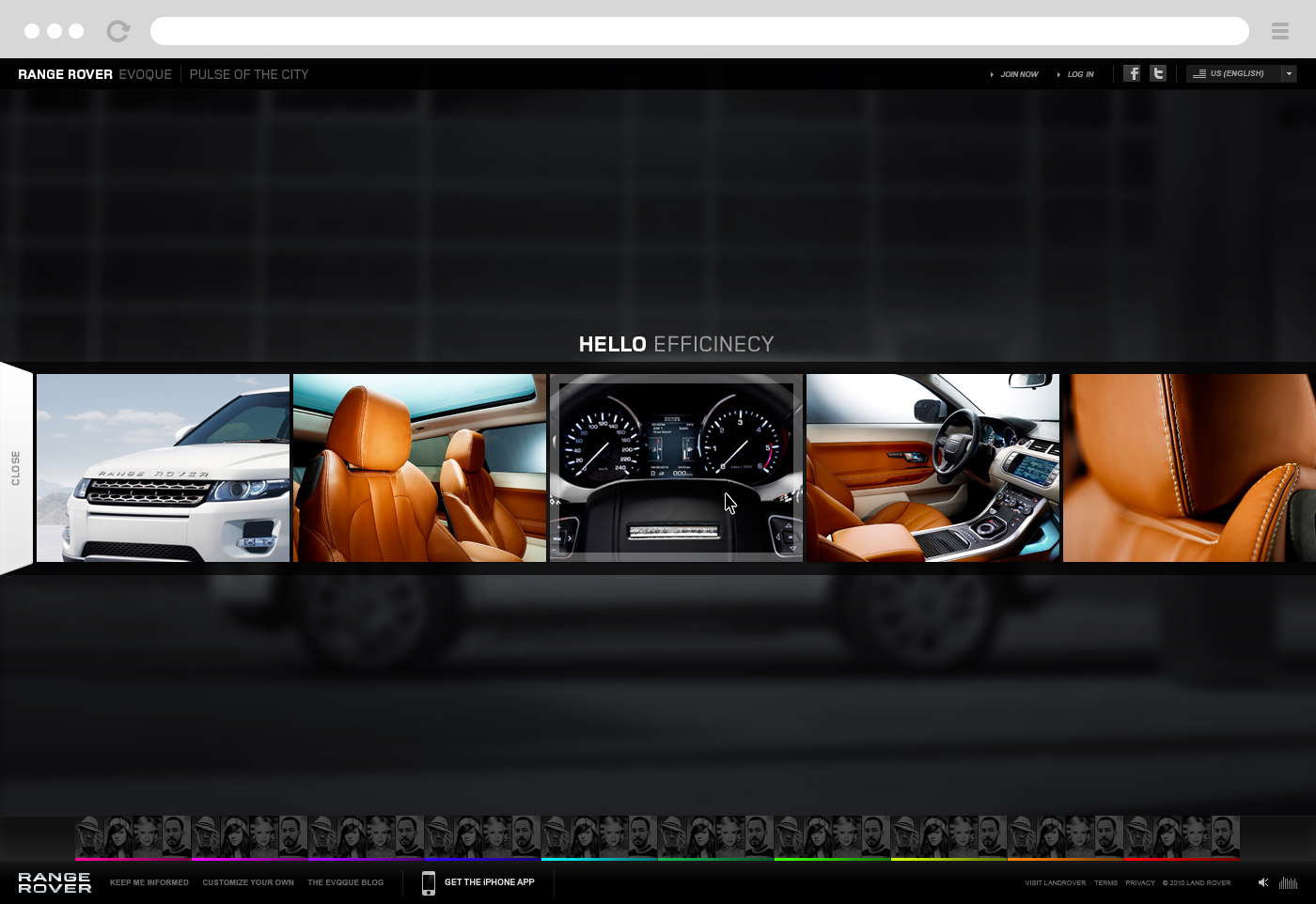Screen dimensions: 1316x904
Task: Mute sound with the speaker icon
Action: pyautogui.click(x=1263, y=882)
